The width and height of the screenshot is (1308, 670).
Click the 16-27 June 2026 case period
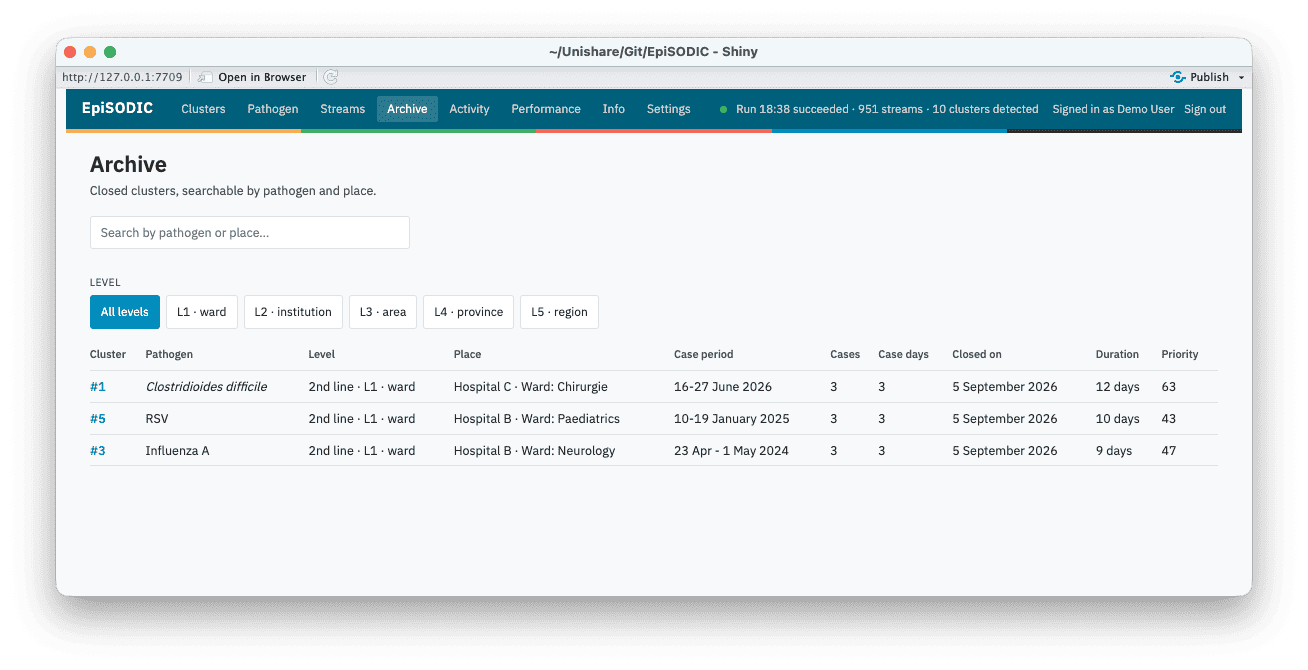tap(723, 386)
